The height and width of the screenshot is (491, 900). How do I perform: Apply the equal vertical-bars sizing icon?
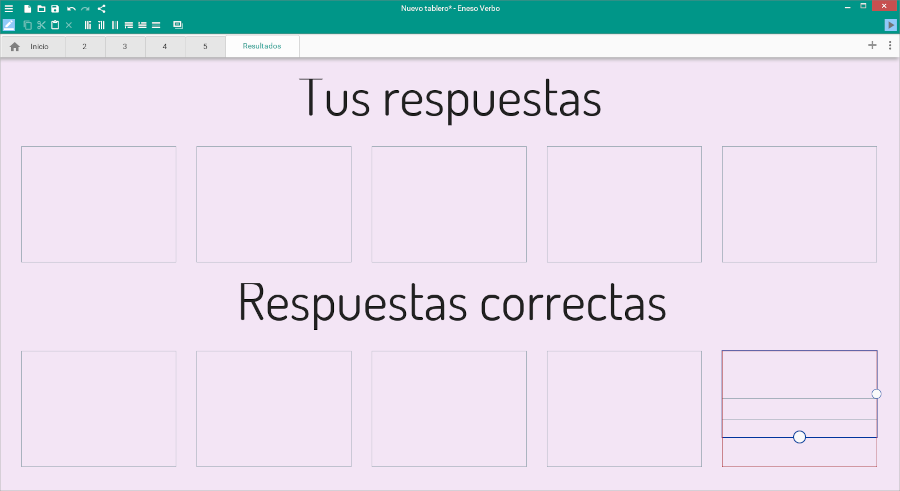point(115,25)
